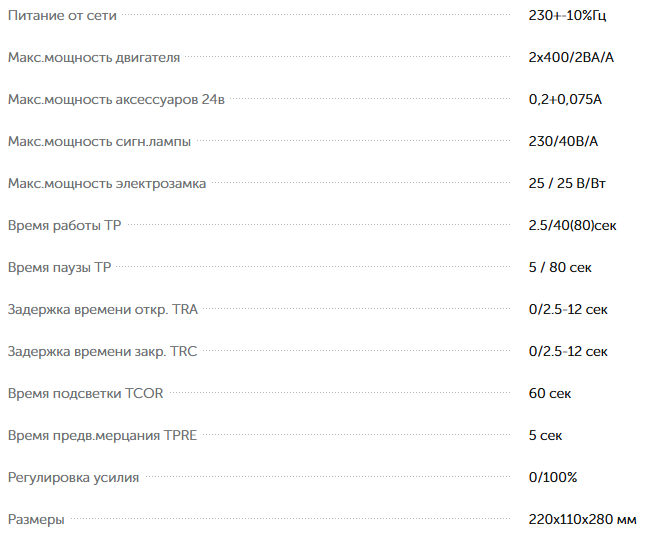Viewport: 651px width, 543px height.
Task: Click 'Время предв.мерцания TPRE' label
Action: (102, 436)
